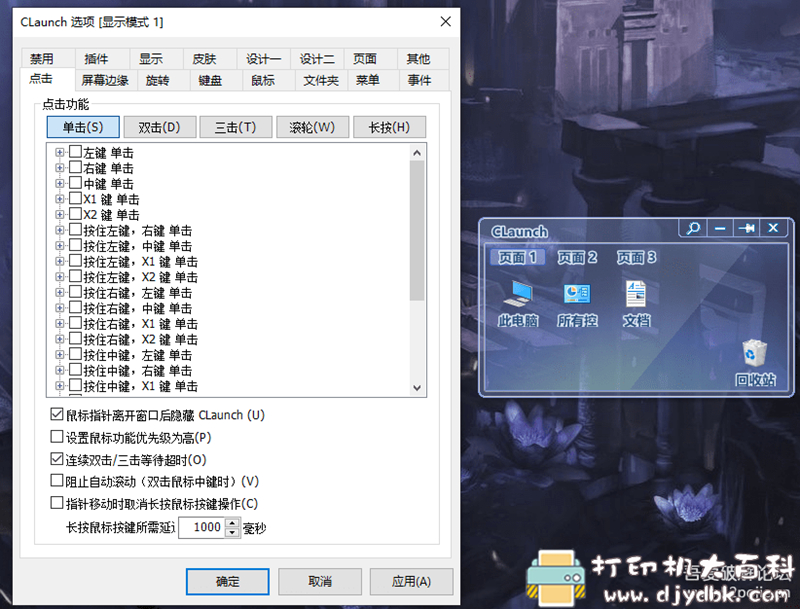Expand the 中键 单击 tree node
The width and height of the screenshot is (800, 609).
pyautogui.click(x=60, y=184)
